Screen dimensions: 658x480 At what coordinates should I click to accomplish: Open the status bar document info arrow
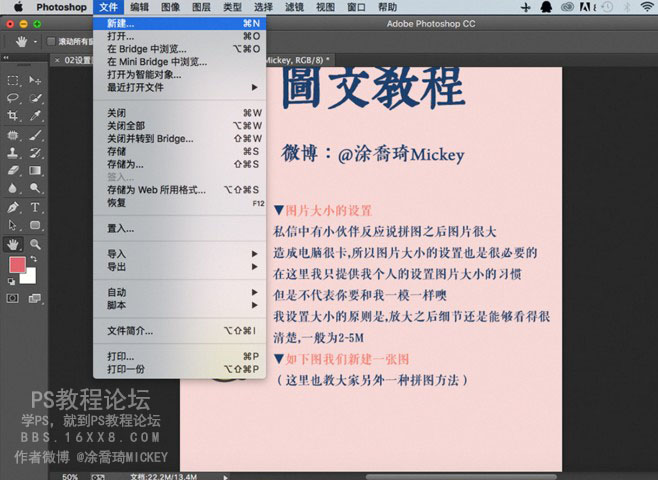pos(226,477)
